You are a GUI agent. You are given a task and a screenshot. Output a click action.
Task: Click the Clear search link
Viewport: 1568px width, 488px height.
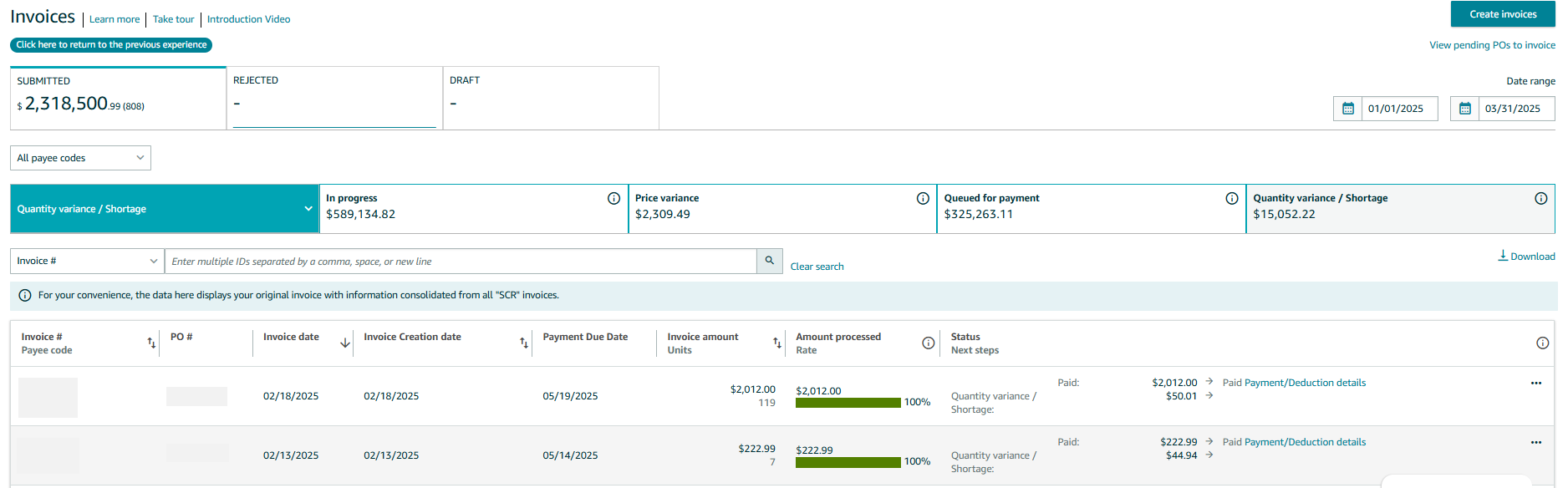(817, 267)
